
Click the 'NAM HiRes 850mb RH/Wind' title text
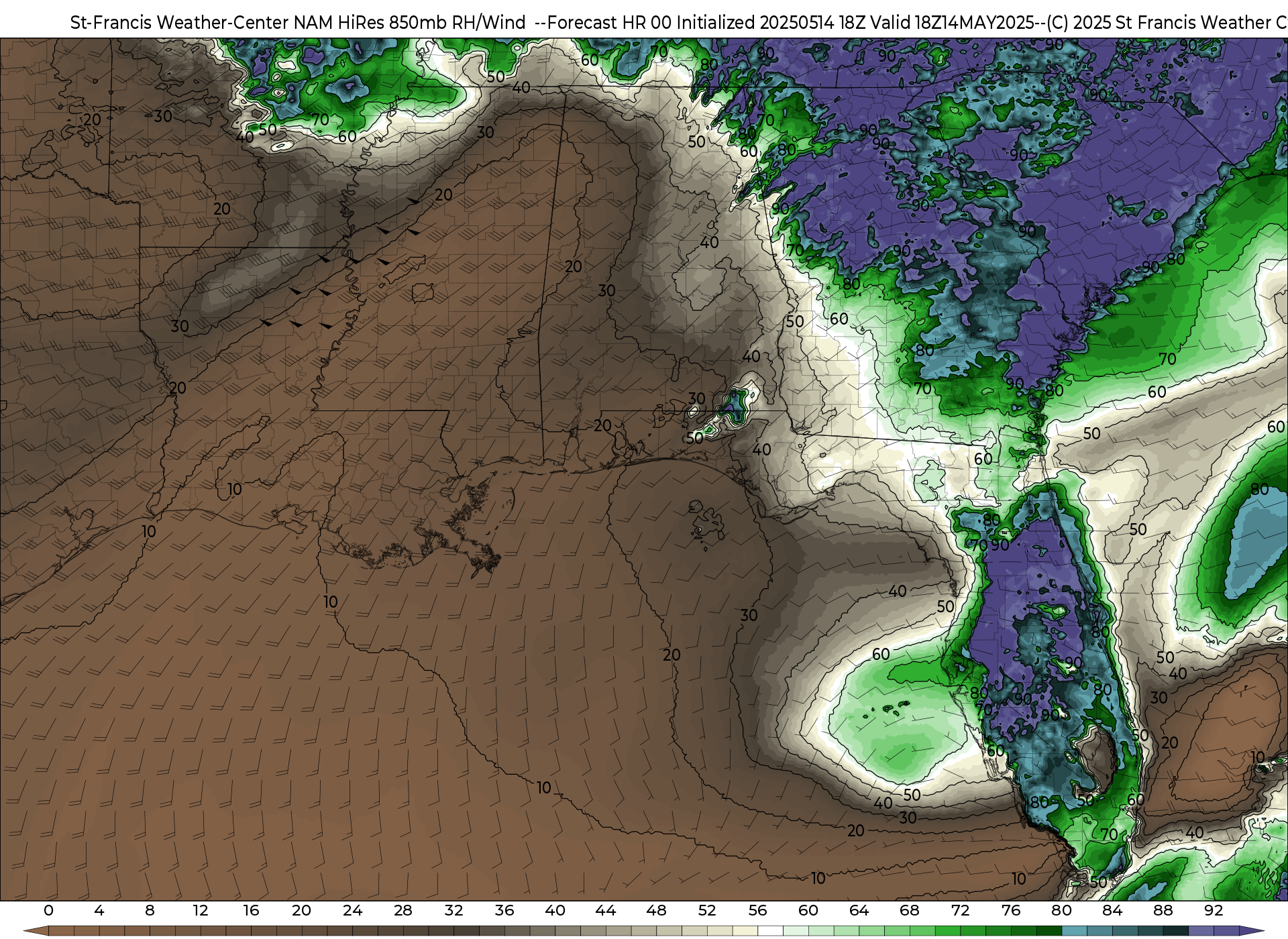point(410,23)
